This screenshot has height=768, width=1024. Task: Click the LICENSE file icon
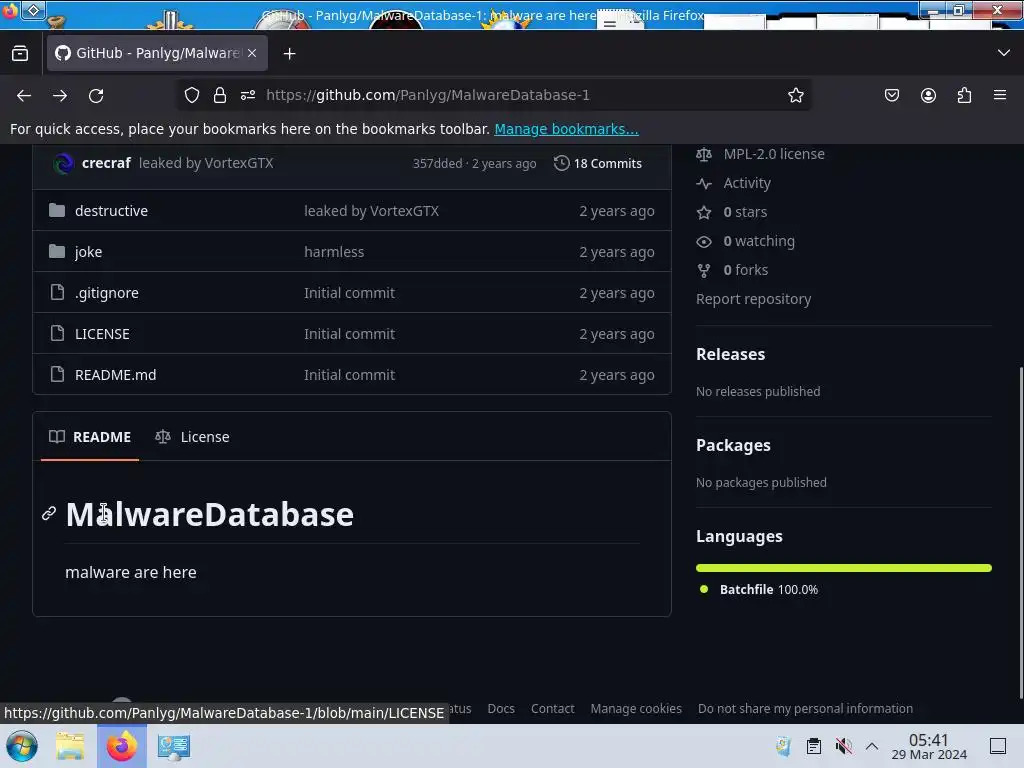pos(57,334)
